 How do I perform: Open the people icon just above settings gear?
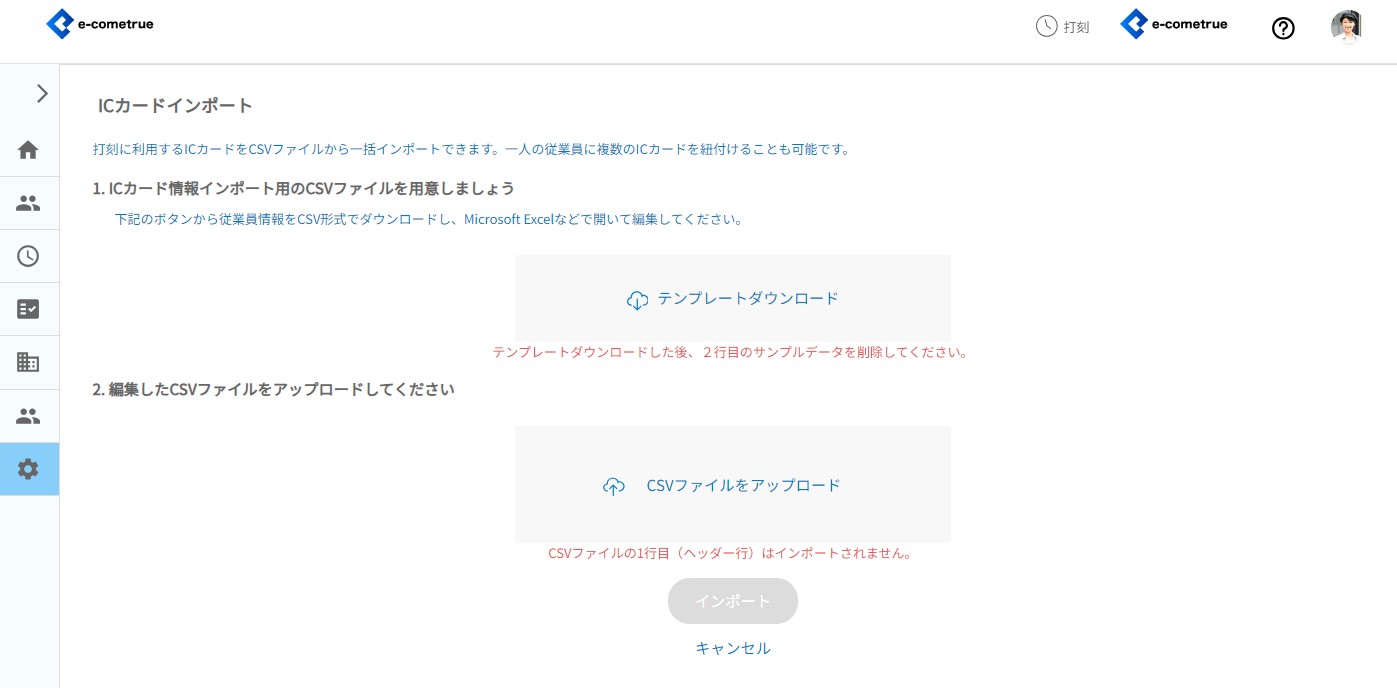pos(28,416)
